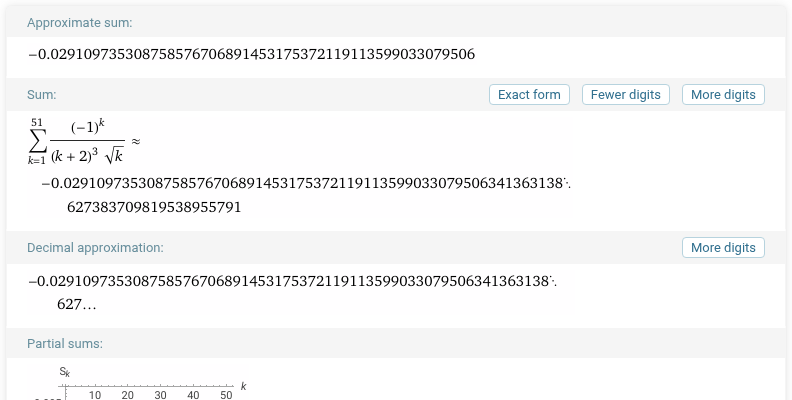792x400 pixels.
Task: Click the tick label 30 on the plot
Action: [x=160, y=395]
